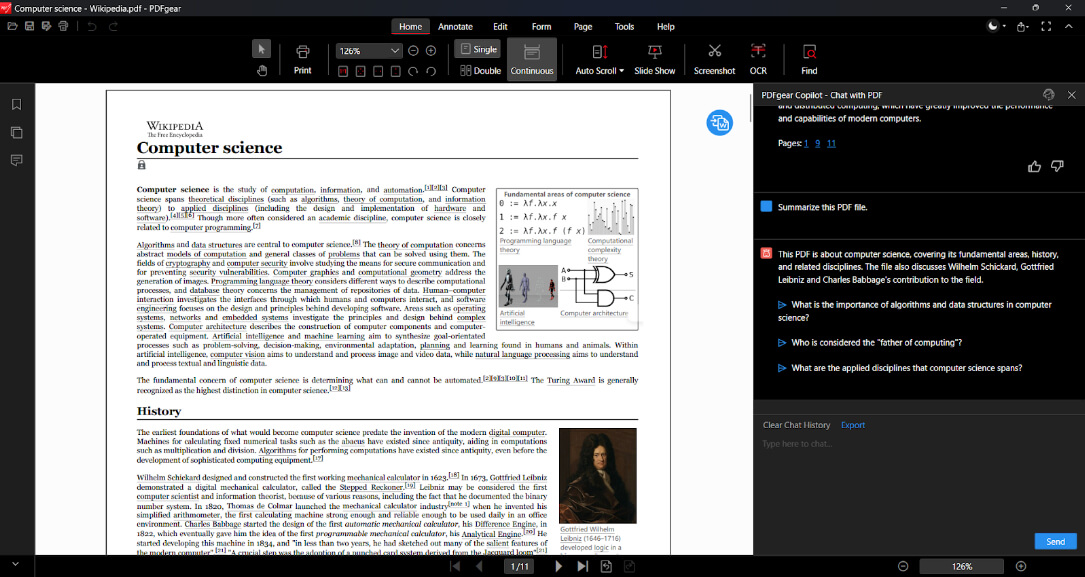1085x577 pixels.
Task: Open the Find tool
Action: click(809, 59)
